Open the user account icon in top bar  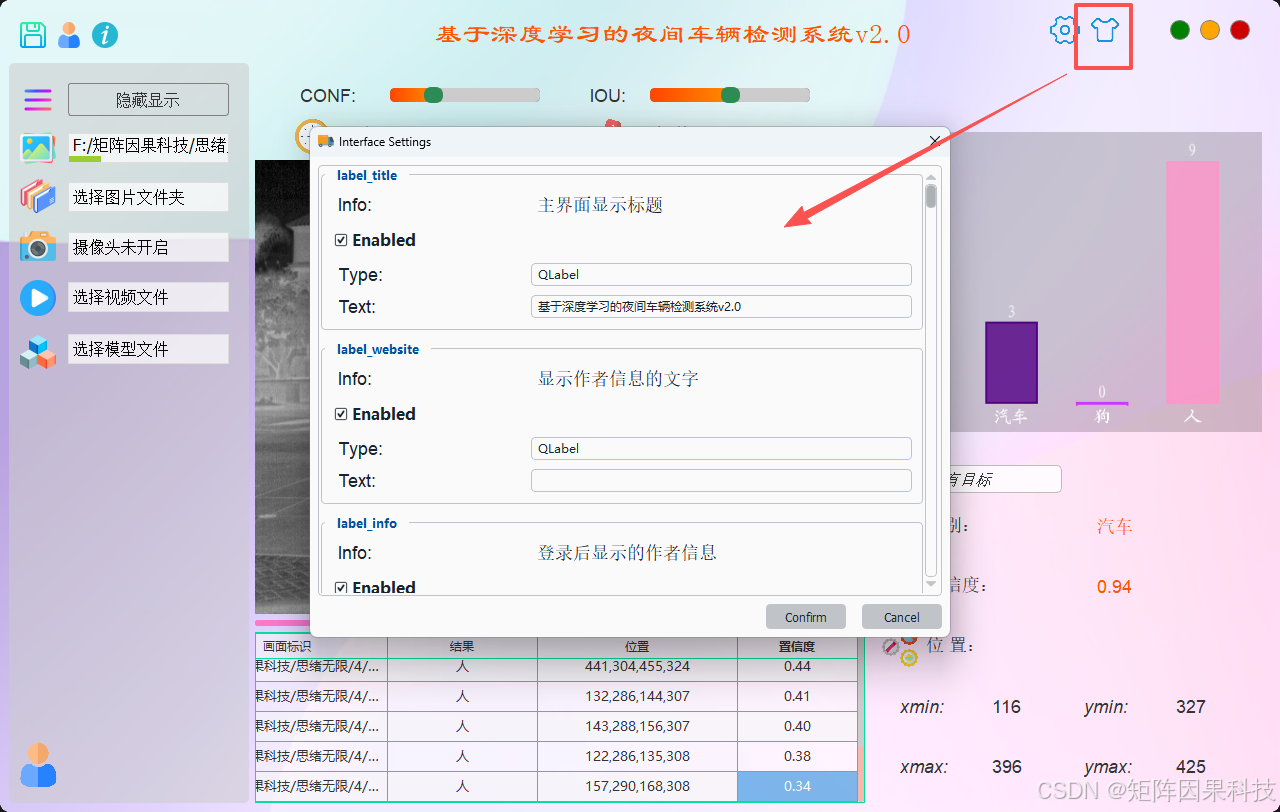(x=69, y=35)
